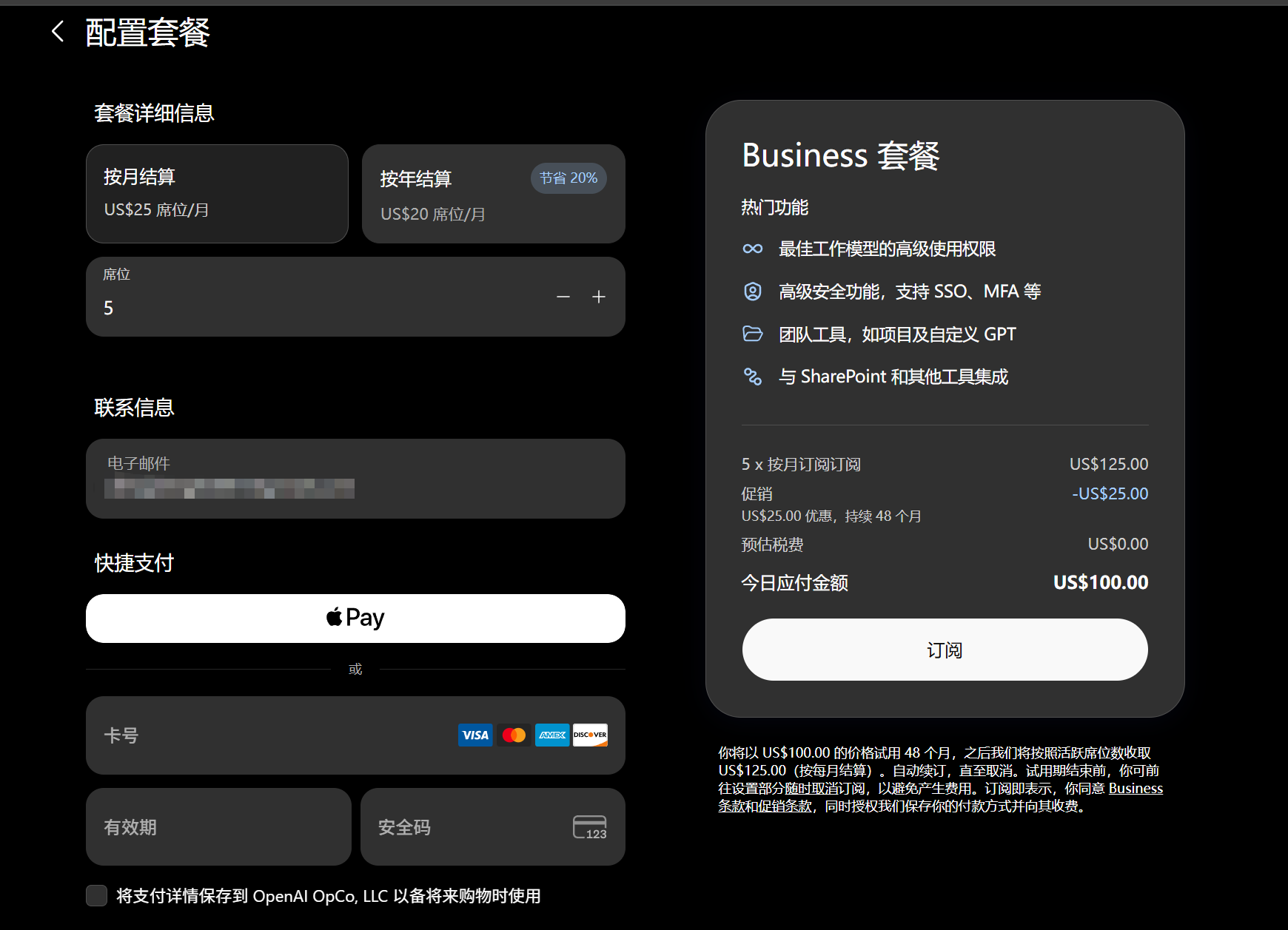
Task: Click the 今日应付金额 label
Action: pos(795,583)
